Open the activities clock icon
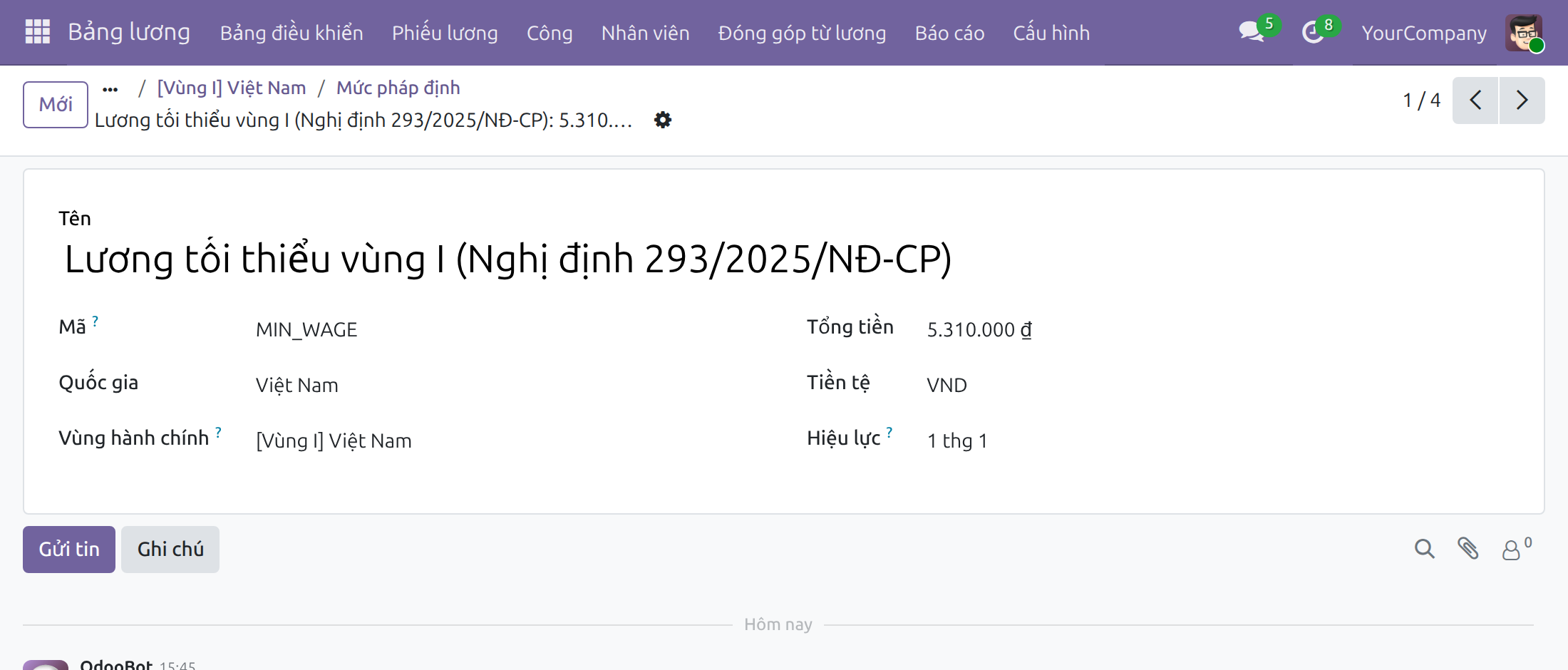 click(1313, 32)
